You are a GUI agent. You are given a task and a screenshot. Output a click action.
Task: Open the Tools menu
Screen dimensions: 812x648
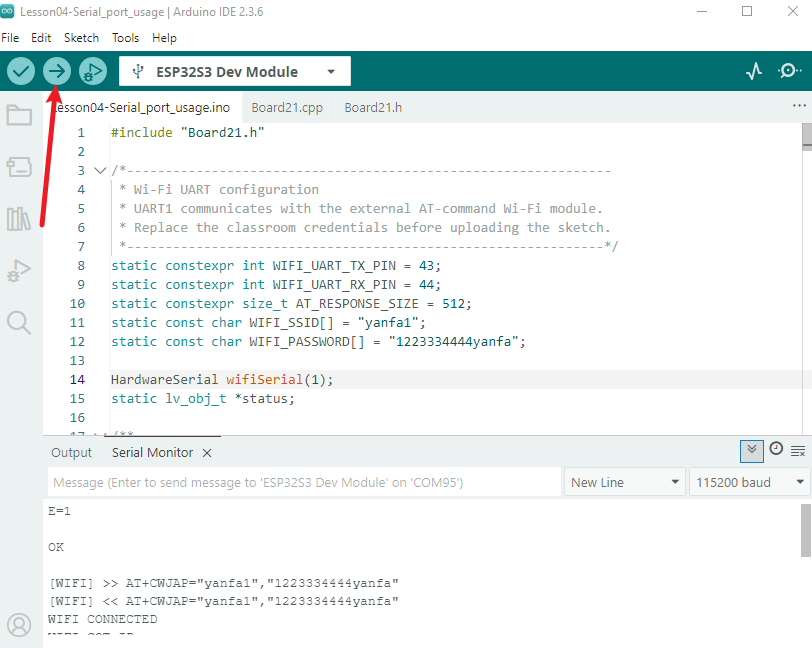point(125,38)
